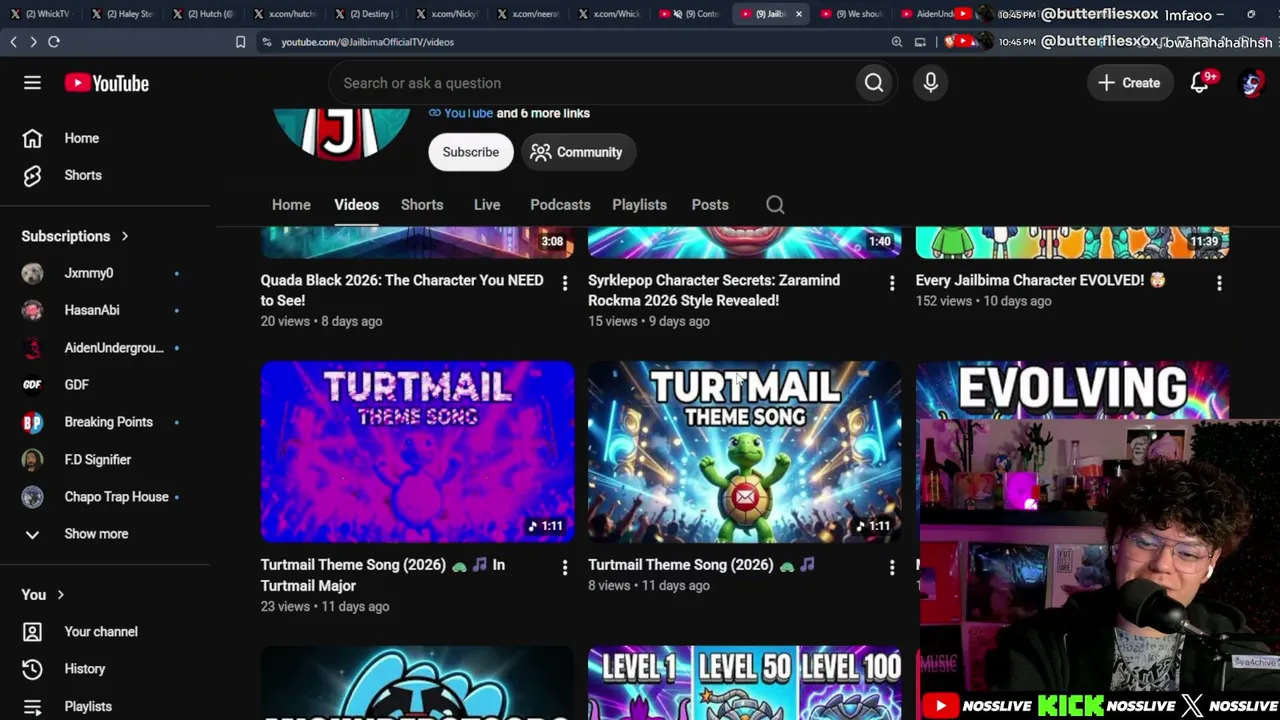Open Every Jailbima Character EVOLVED video title
The image size is (1280, 720).
point(1040,280)
